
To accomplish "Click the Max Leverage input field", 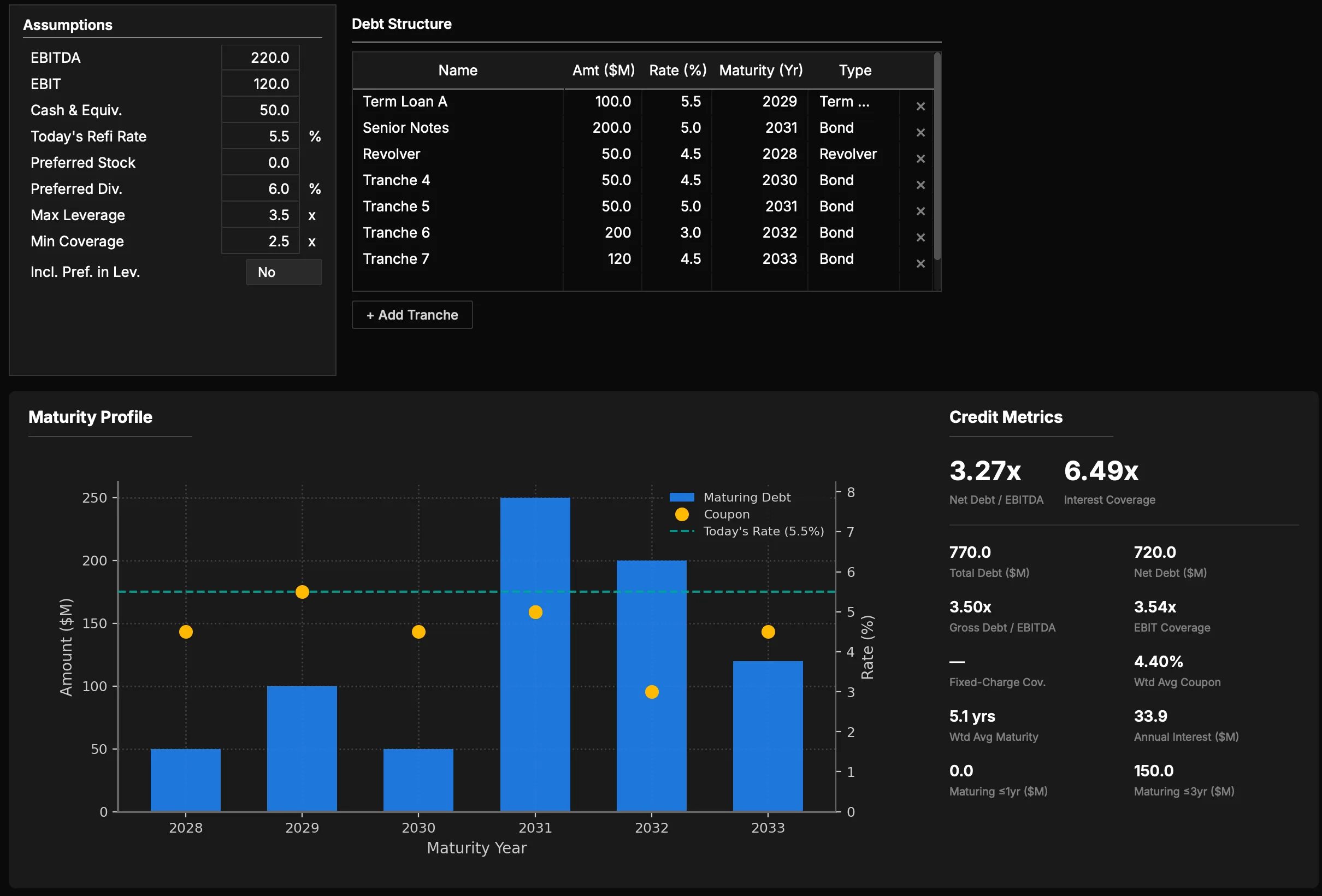I will (x=260, y=215).
